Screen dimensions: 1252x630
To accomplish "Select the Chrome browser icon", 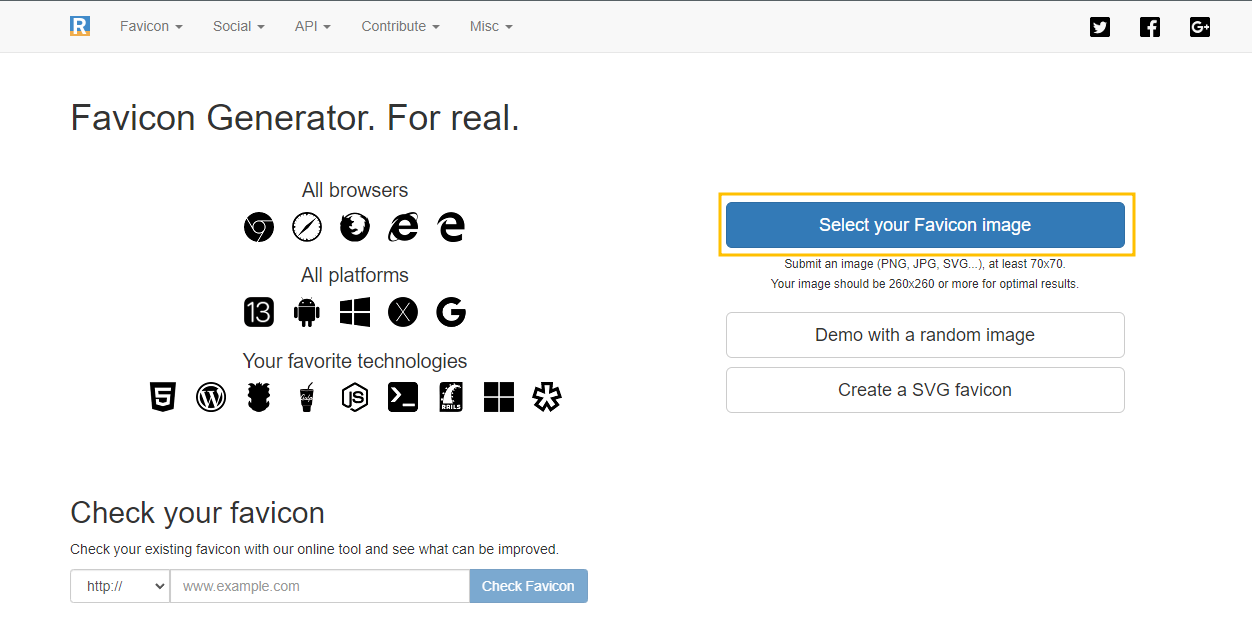I will coord(258,227).
